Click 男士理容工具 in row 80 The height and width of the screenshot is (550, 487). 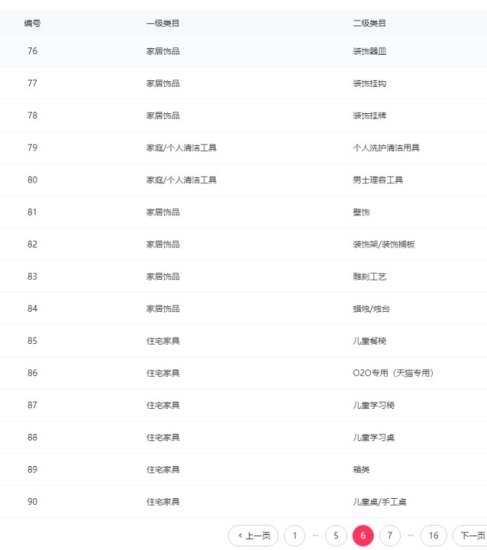click(x=378, y=180)
